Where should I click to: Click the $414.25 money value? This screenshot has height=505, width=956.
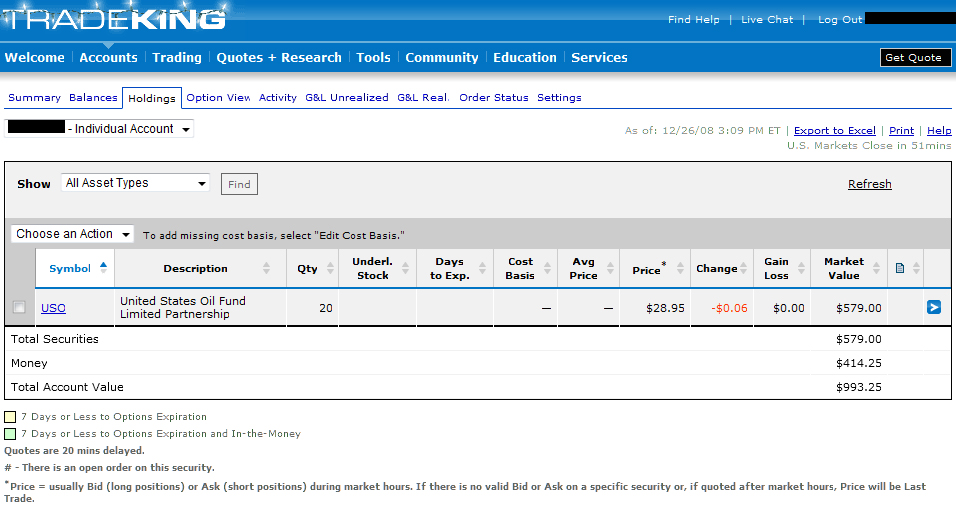click(x=858, y=363)
